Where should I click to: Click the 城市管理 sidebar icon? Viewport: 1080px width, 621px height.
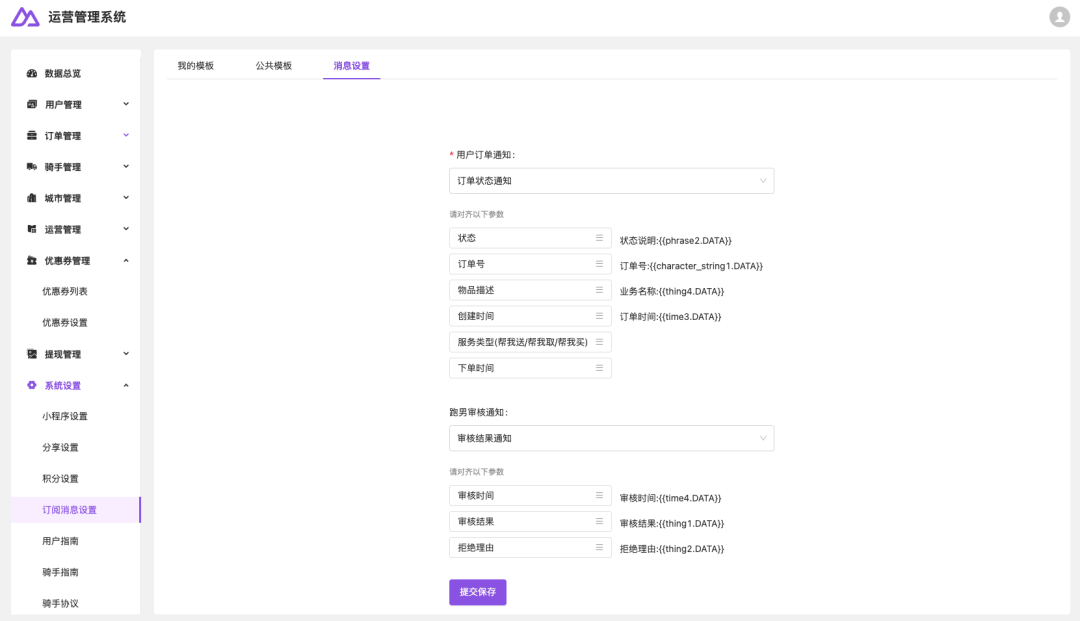32,198
